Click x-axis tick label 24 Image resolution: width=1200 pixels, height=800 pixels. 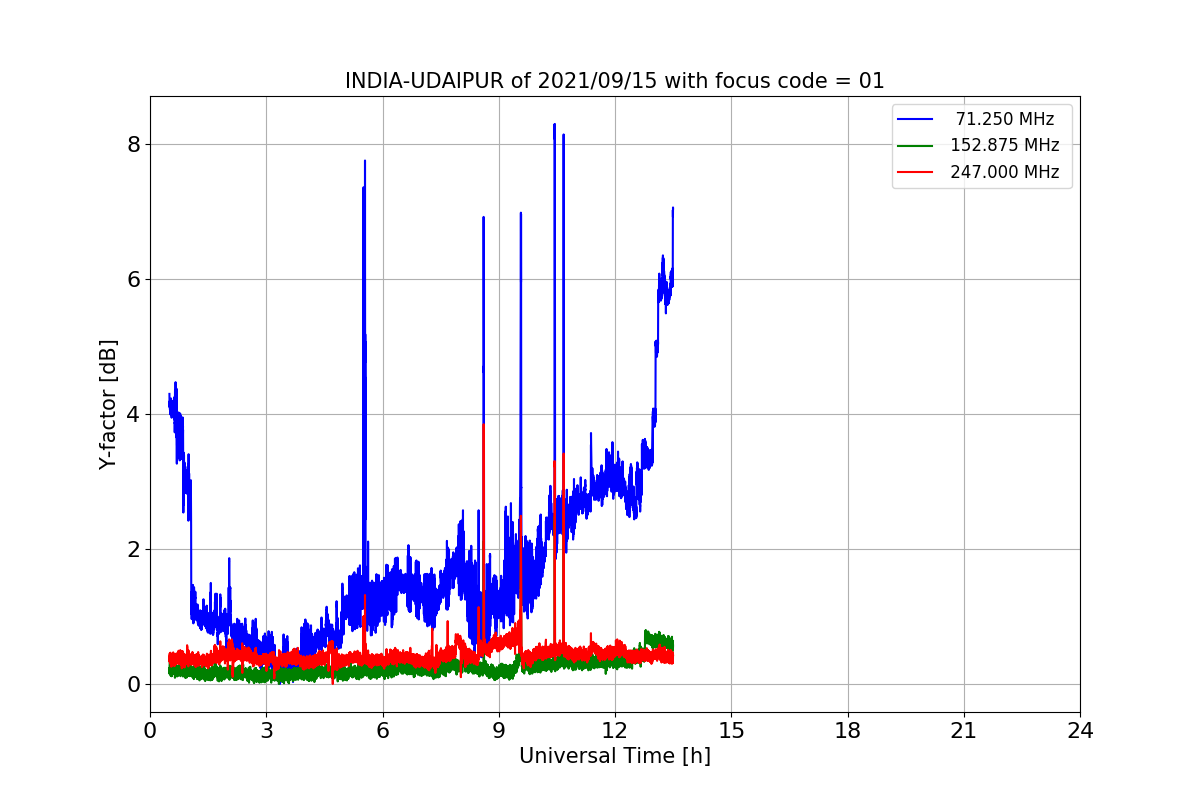point(1080,730)
